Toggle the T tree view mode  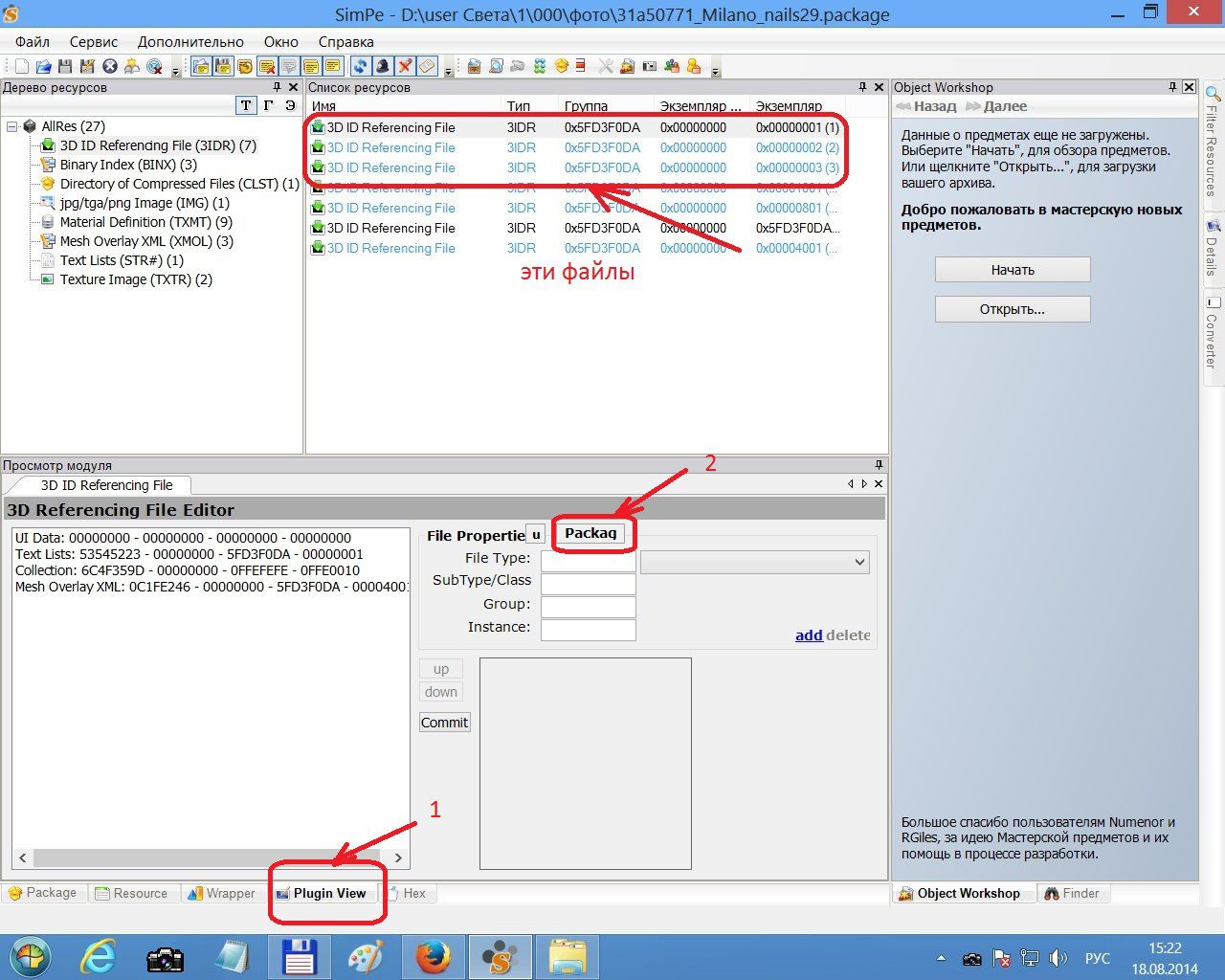pos(246,106)
